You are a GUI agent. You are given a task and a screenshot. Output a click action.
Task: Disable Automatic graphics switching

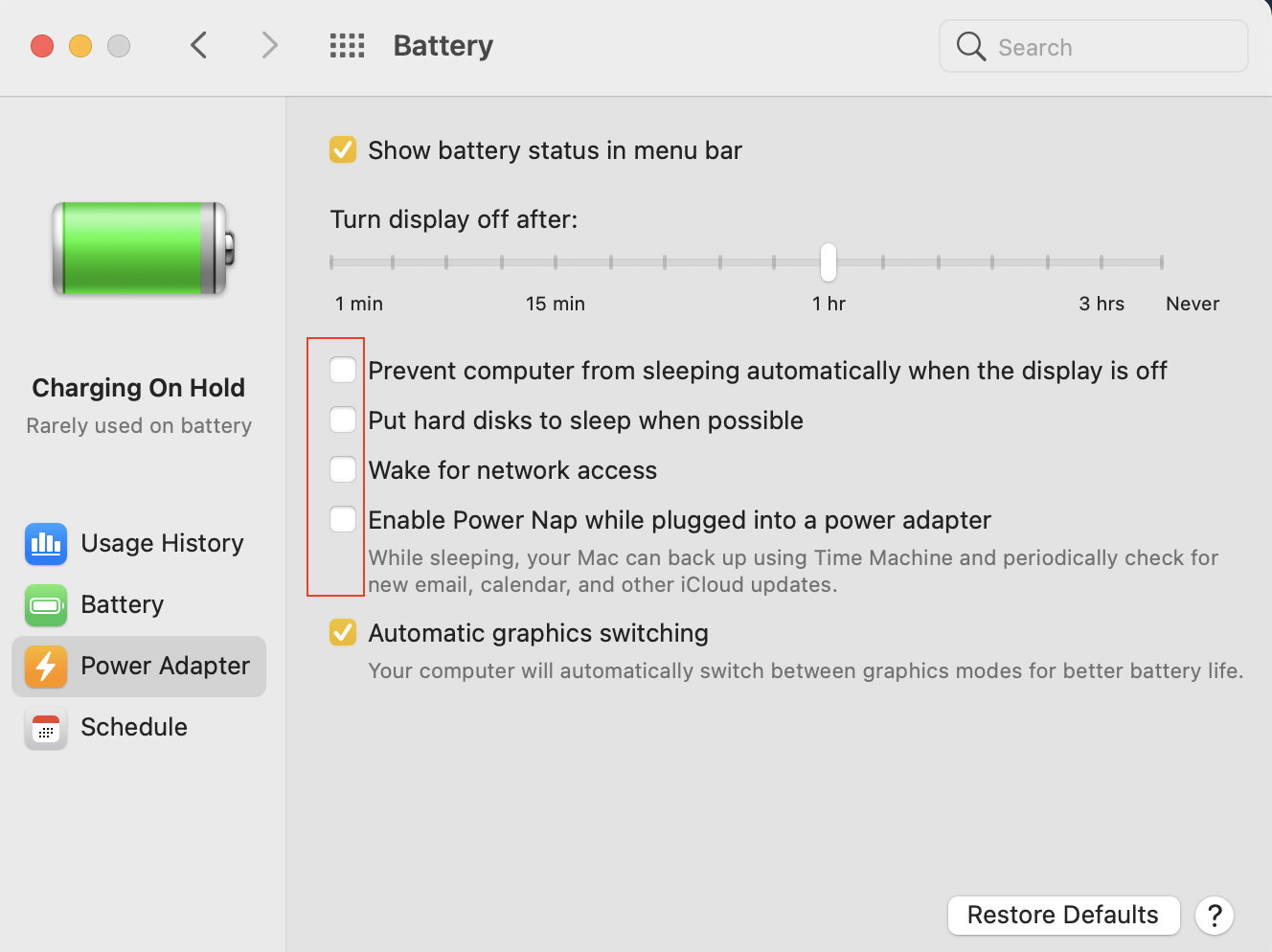click(x=343, y=633)
